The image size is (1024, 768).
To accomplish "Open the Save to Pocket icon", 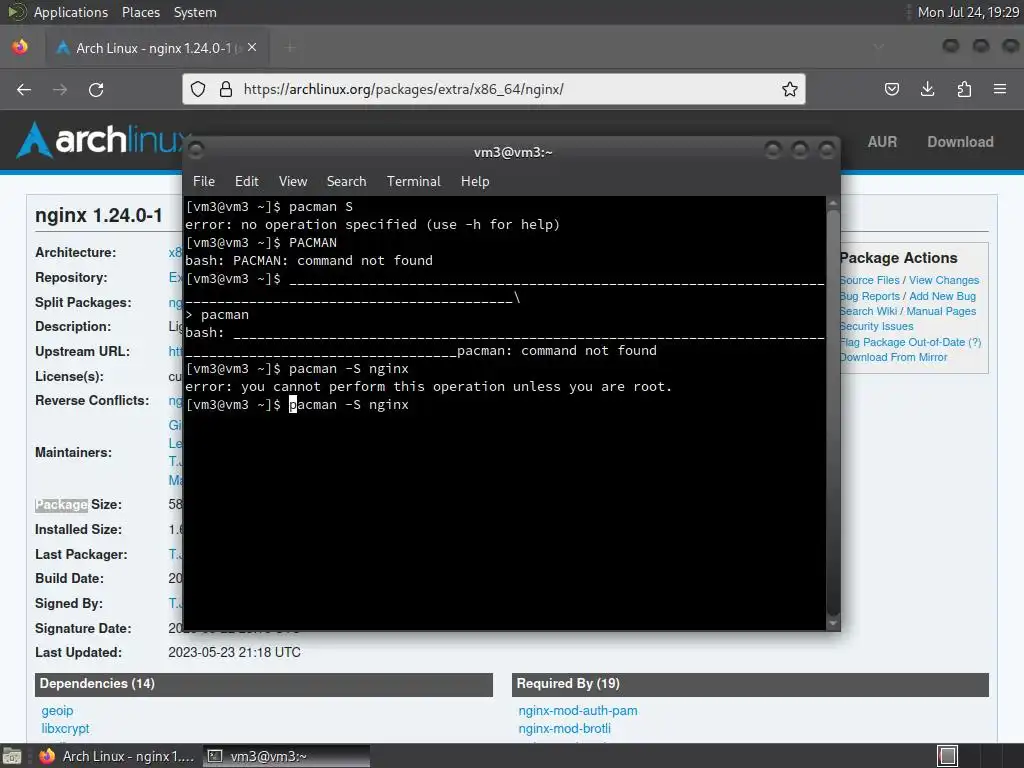I will [x=891, y=89].
